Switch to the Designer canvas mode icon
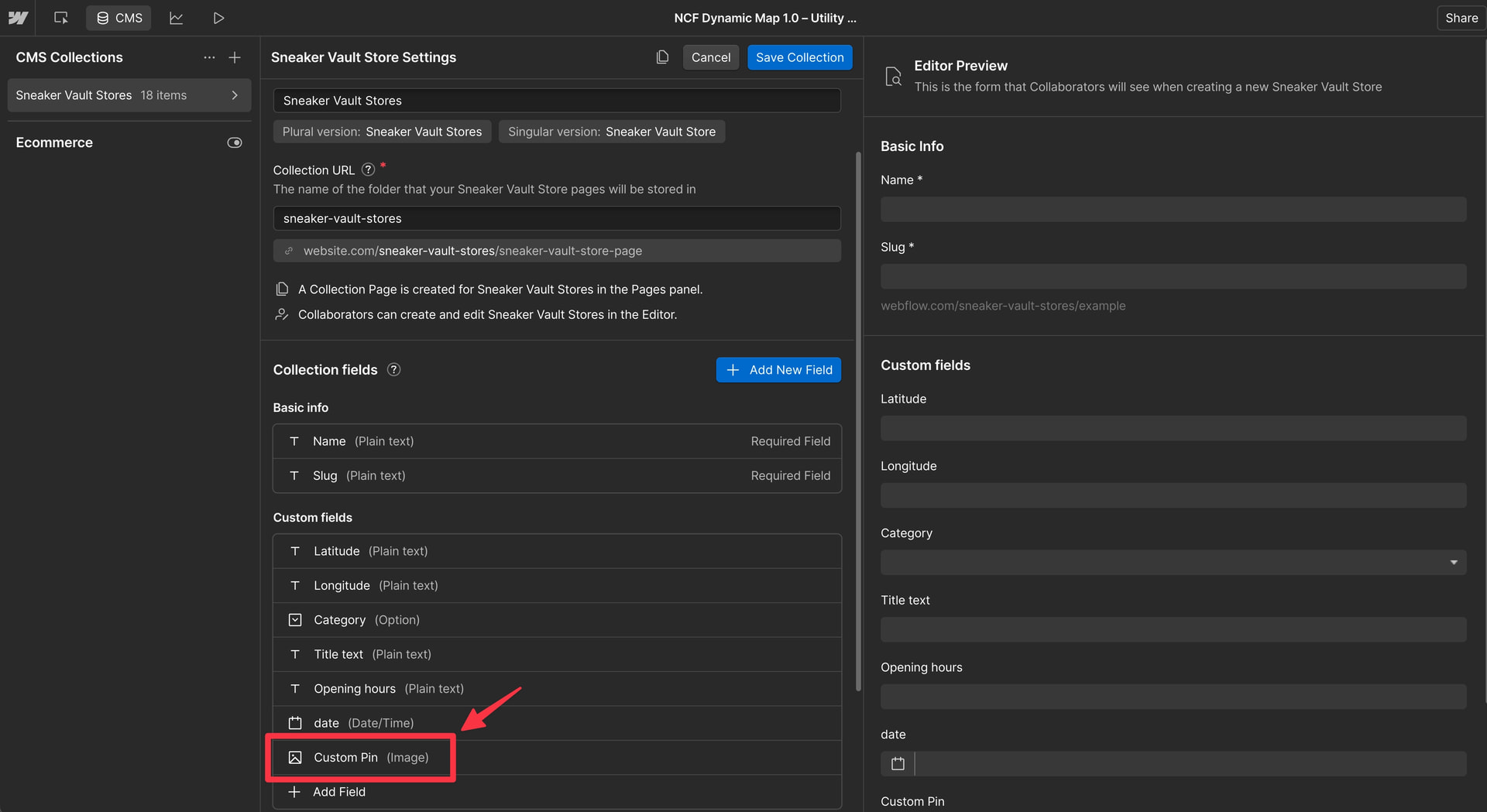1487x812 pixels. click(61, 18)
